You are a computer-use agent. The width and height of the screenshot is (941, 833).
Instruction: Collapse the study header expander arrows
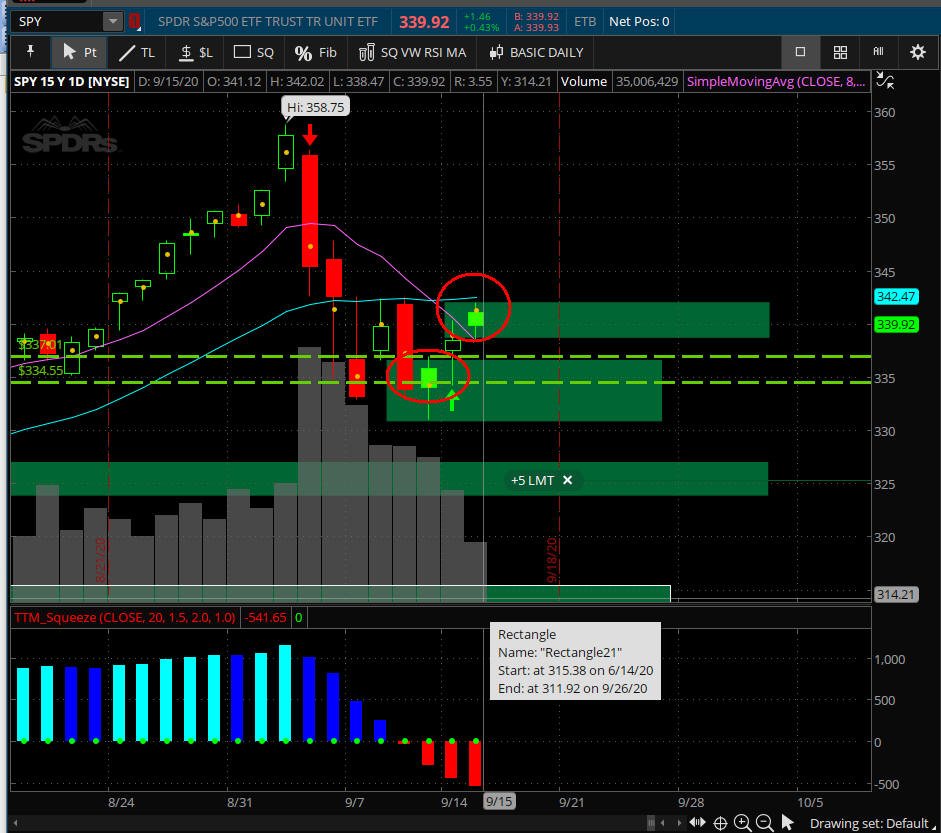[x=884, y=81]
